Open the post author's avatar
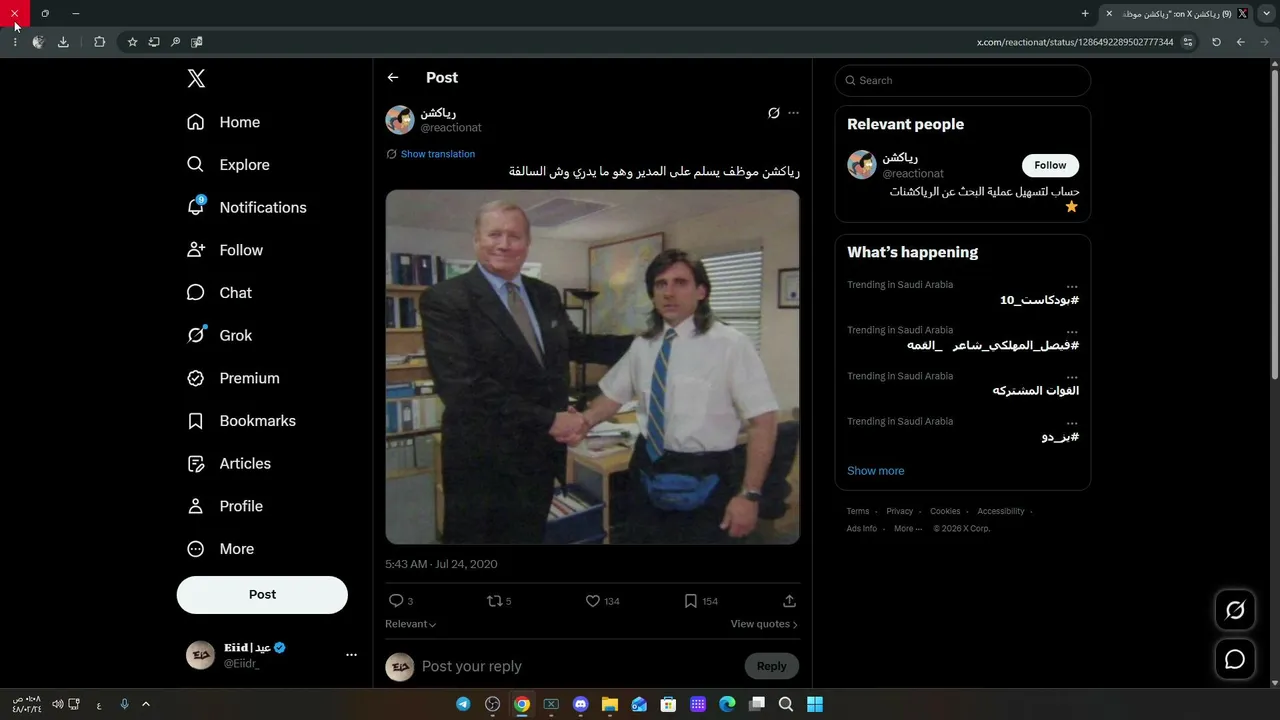The height and width of the screenshot is (720, 1280). (x=400, y=120)
